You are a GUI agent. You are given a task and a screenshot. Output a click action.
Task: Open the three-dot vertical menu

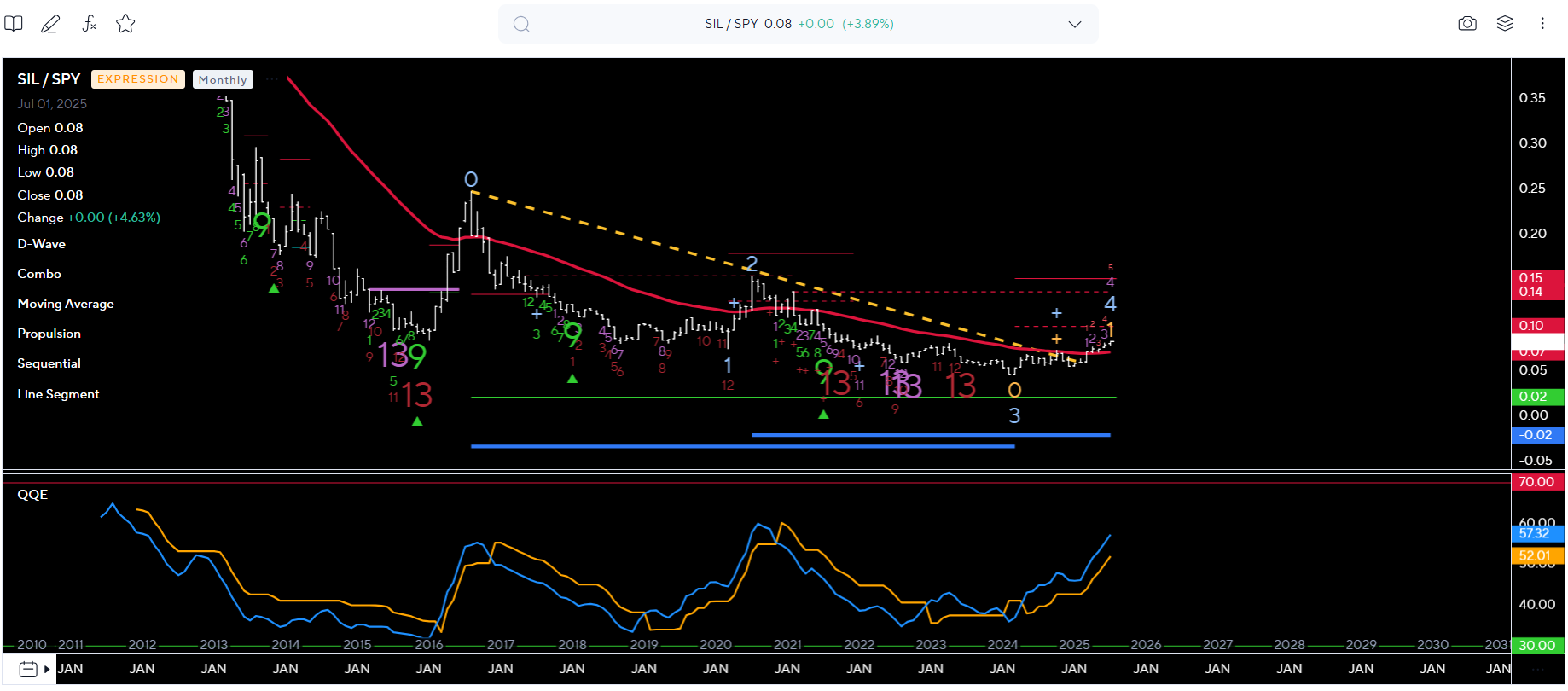1542,24
